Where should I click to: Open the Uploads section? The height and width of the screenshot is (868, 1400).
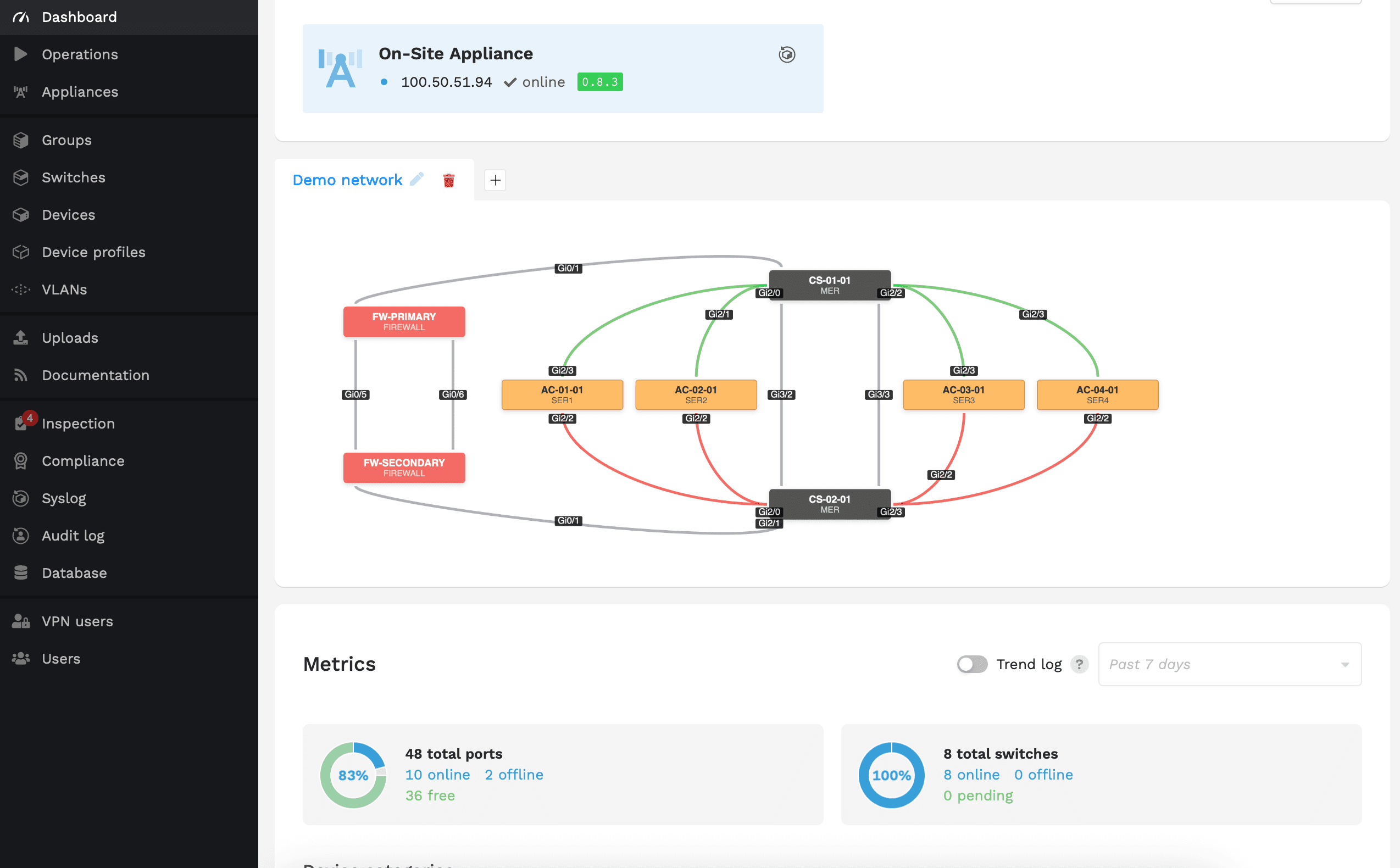click(69, 337)
